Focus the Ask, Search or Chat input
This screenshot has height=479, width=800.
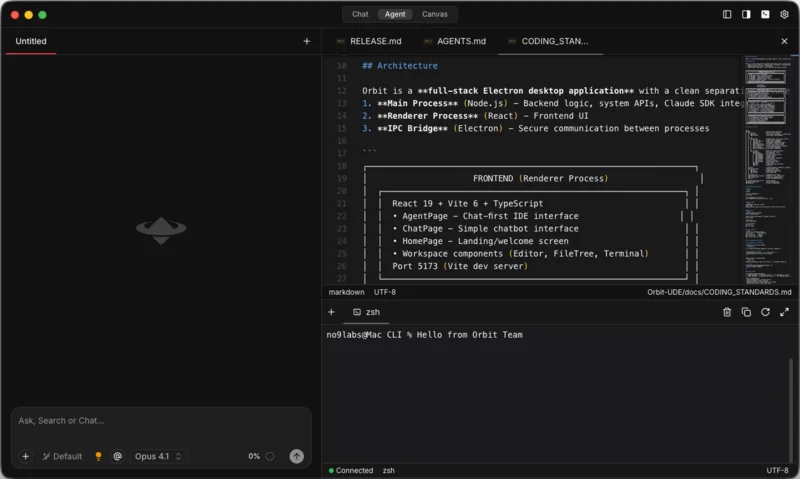[161, 421]
